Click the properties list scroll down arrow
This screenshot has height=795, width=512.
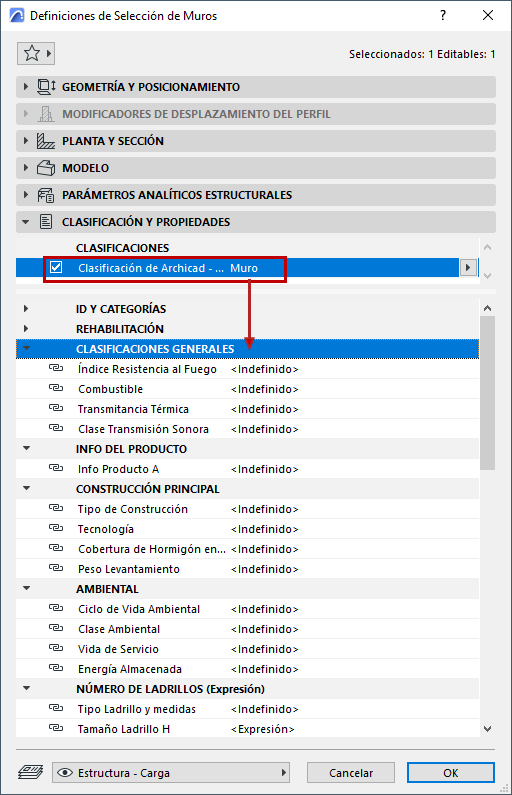coord(487,729)
